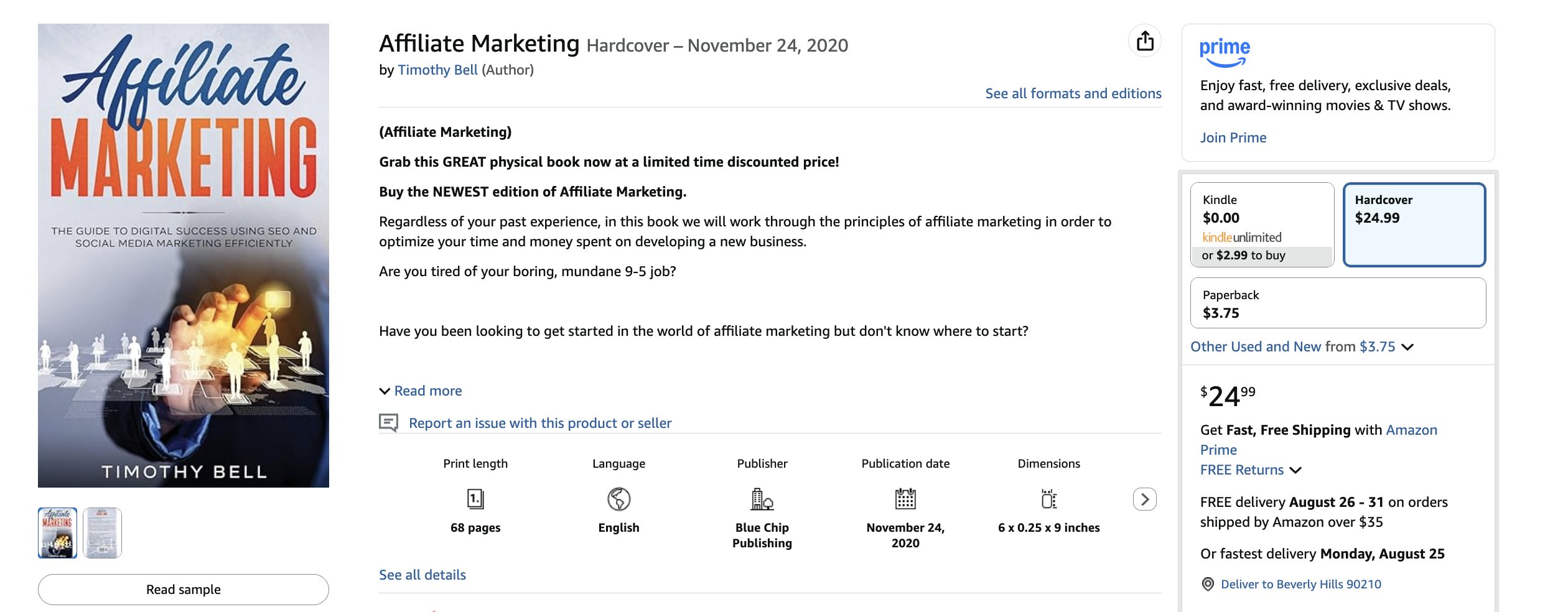Viewport: 1568px width, 612px height.
Task: Click the Read sample button
Action: (x=184, y=589)
